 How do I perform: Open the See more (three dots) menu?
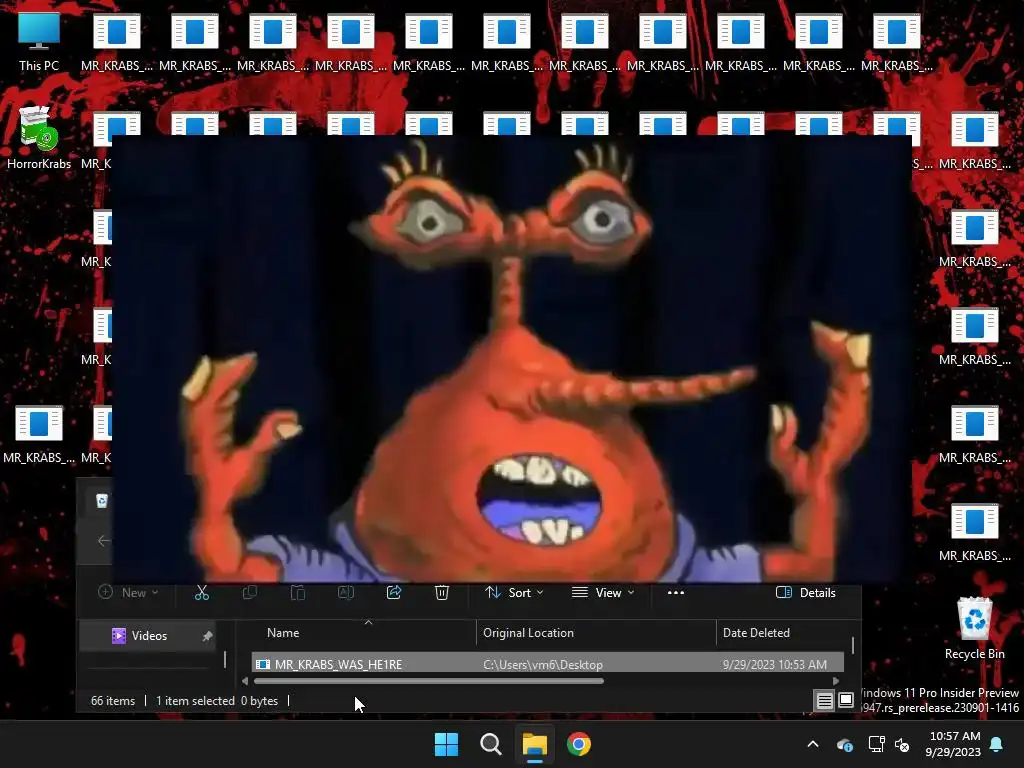676,592
